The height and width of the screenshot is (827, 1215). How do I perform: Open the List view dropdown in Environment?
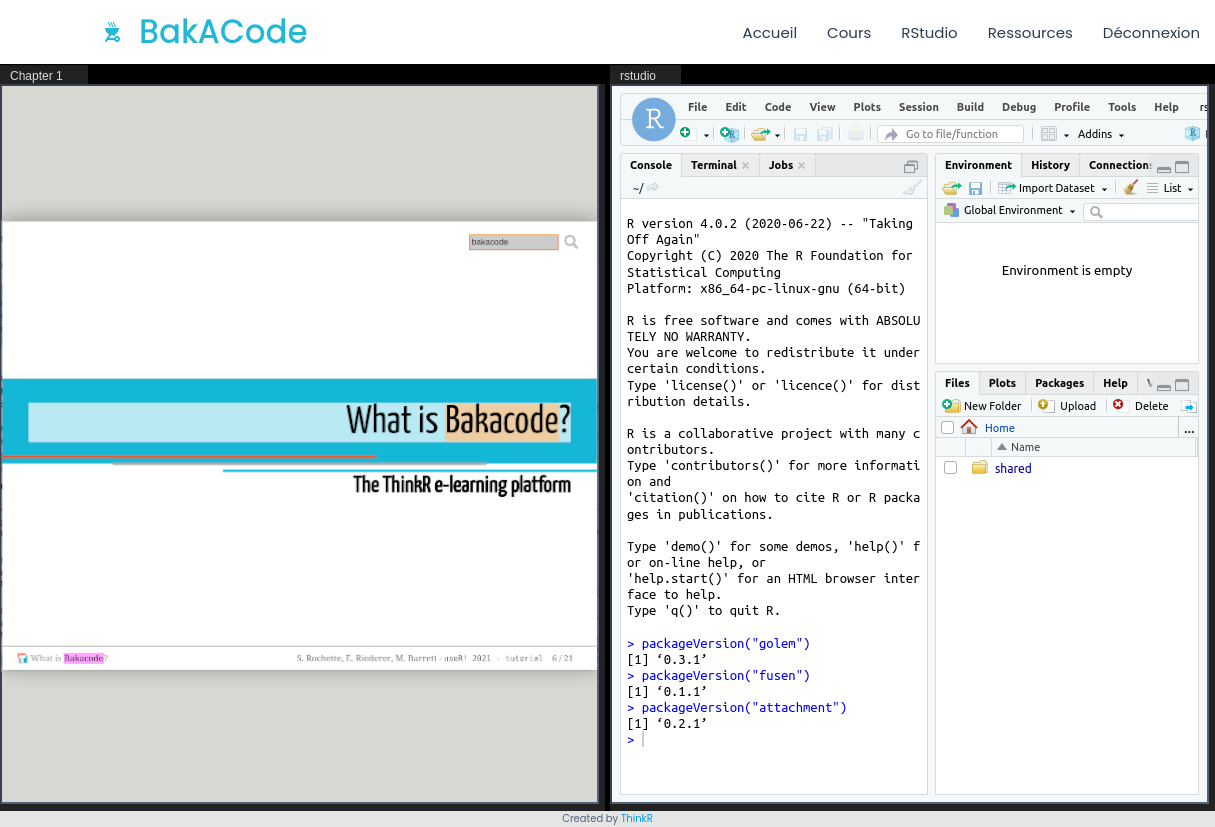(1170, 188)
